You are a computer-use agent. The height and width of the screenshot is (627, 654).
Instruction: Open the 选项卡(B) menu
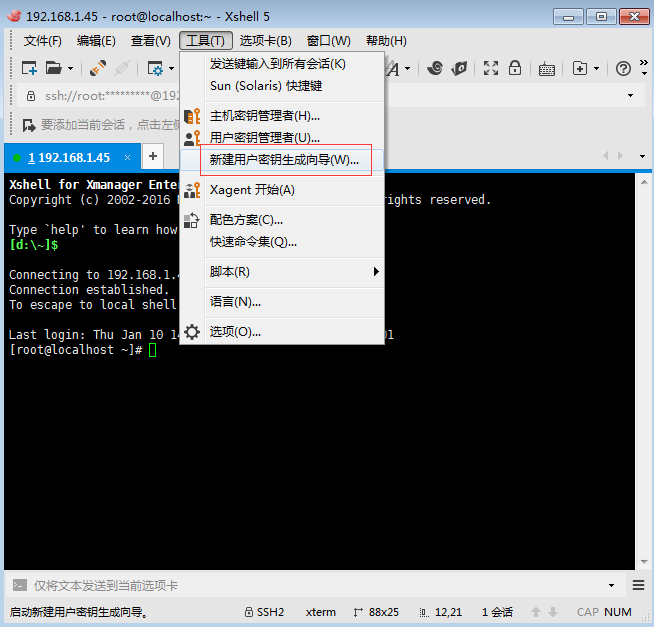coord(266,41)
